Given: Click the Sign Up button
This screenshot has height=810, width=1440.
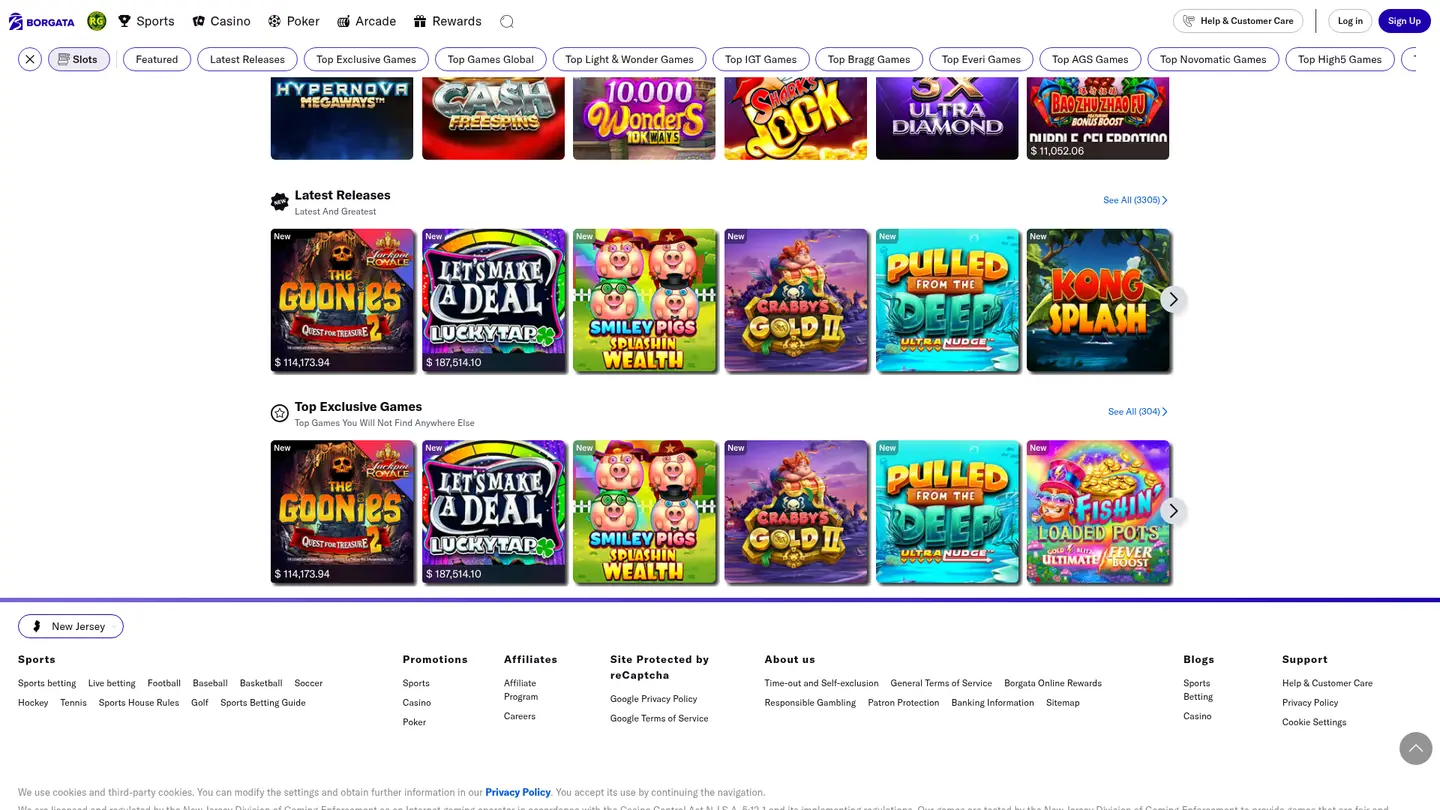Looking at the screenshot, I should [1404, 21].
